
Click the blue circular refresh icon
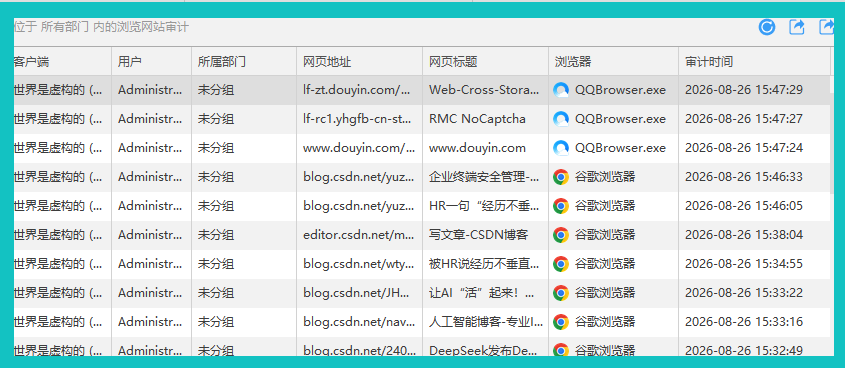coord(766,27)
